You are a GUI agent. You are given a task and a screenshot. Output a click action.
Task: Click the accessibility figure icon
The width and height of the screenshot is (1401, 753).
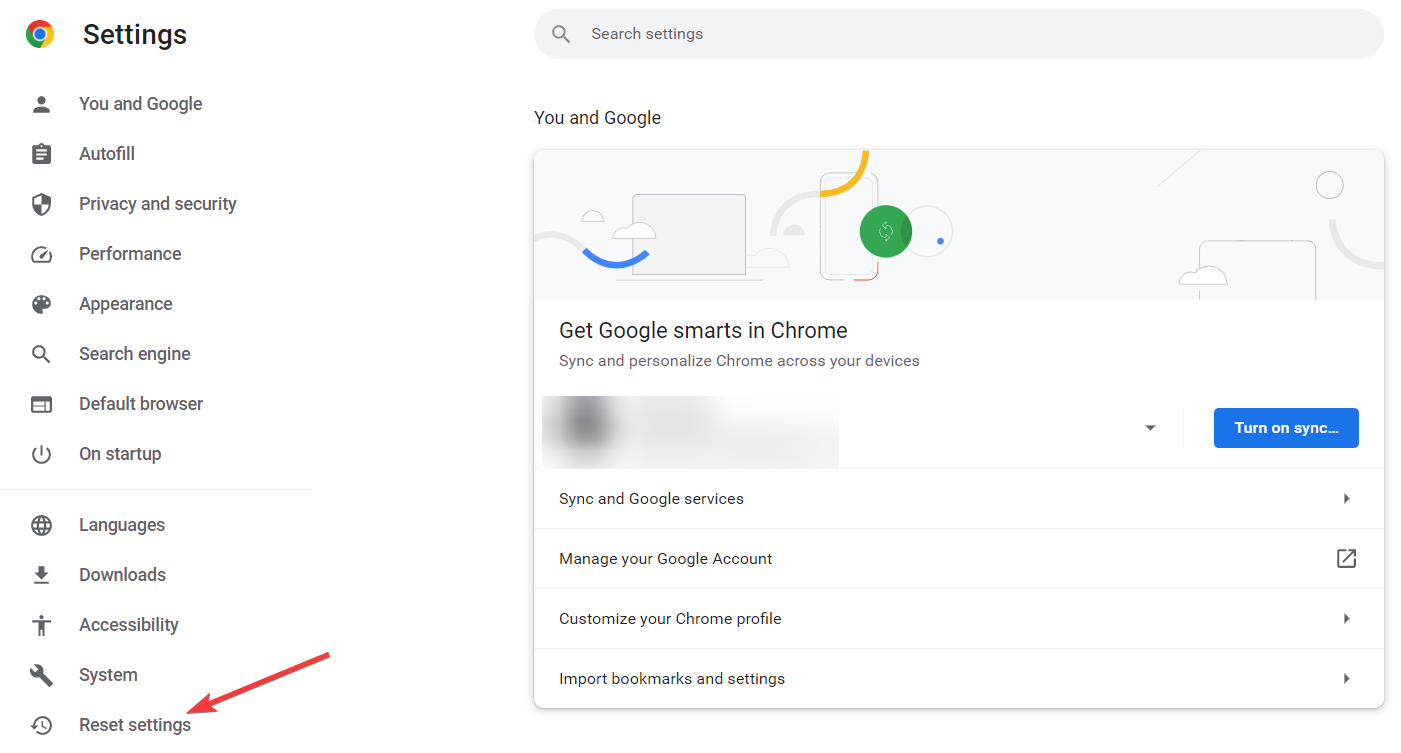click(x=41, y=625)
